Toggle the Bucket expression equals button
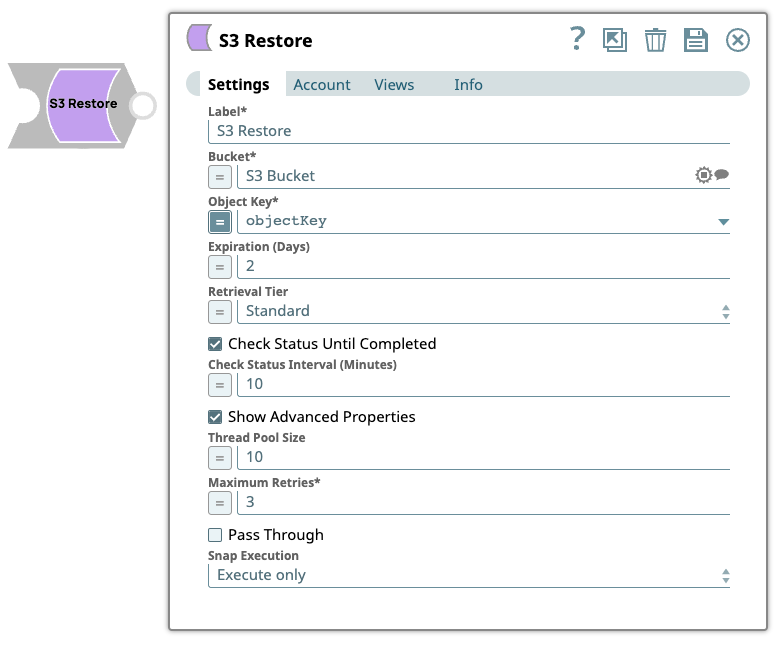The width and height of the screenshot is (779, 645). [220, 176]
